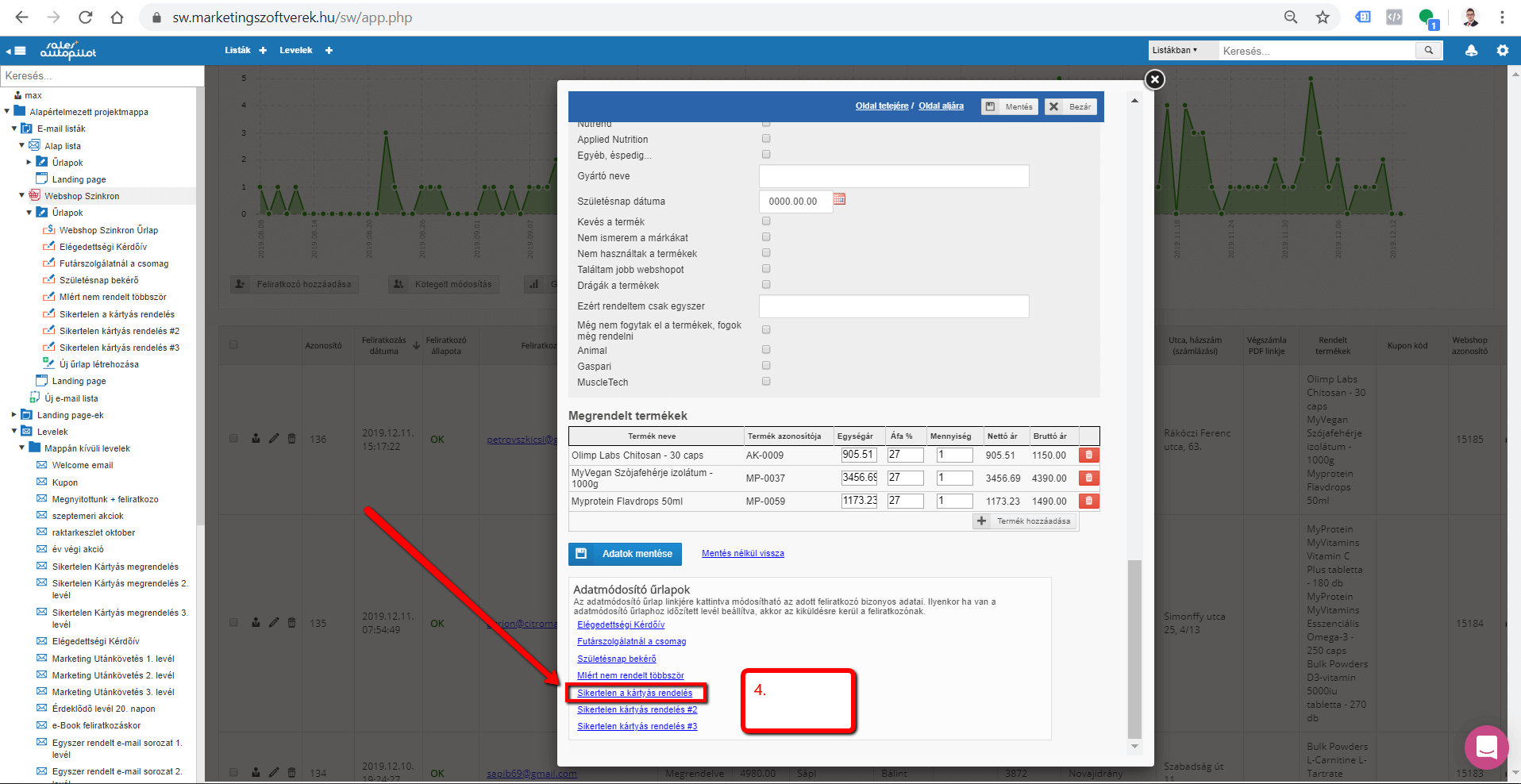Enable Találtam jobb webshopot checkbox

coord(766,269)
